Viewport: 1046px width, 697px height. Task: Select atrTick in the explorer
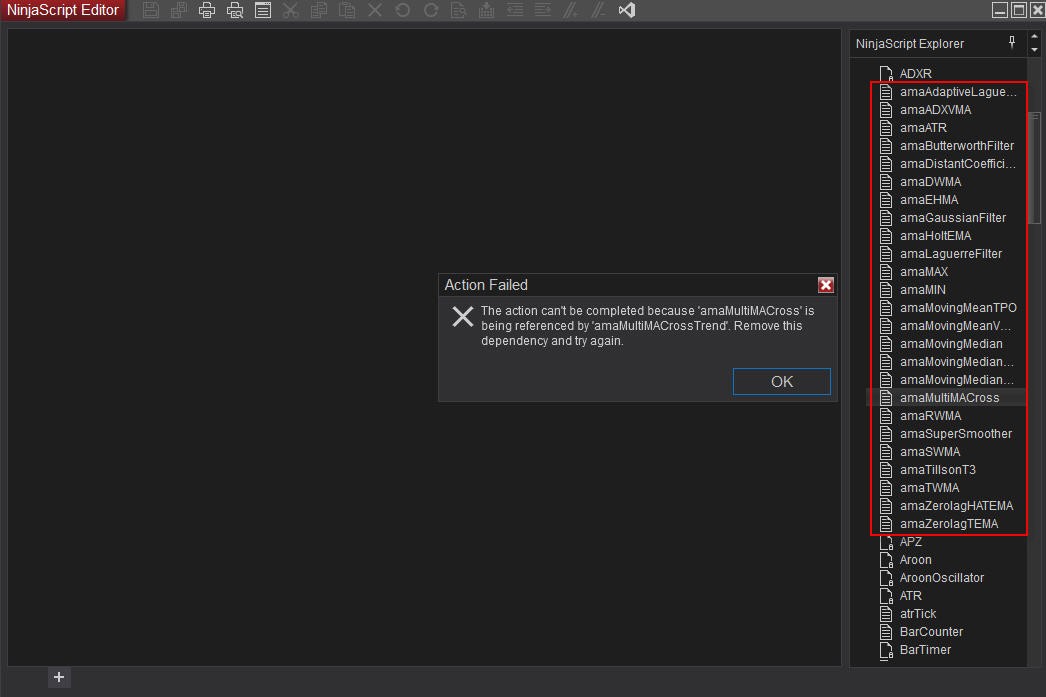[918, 614]
